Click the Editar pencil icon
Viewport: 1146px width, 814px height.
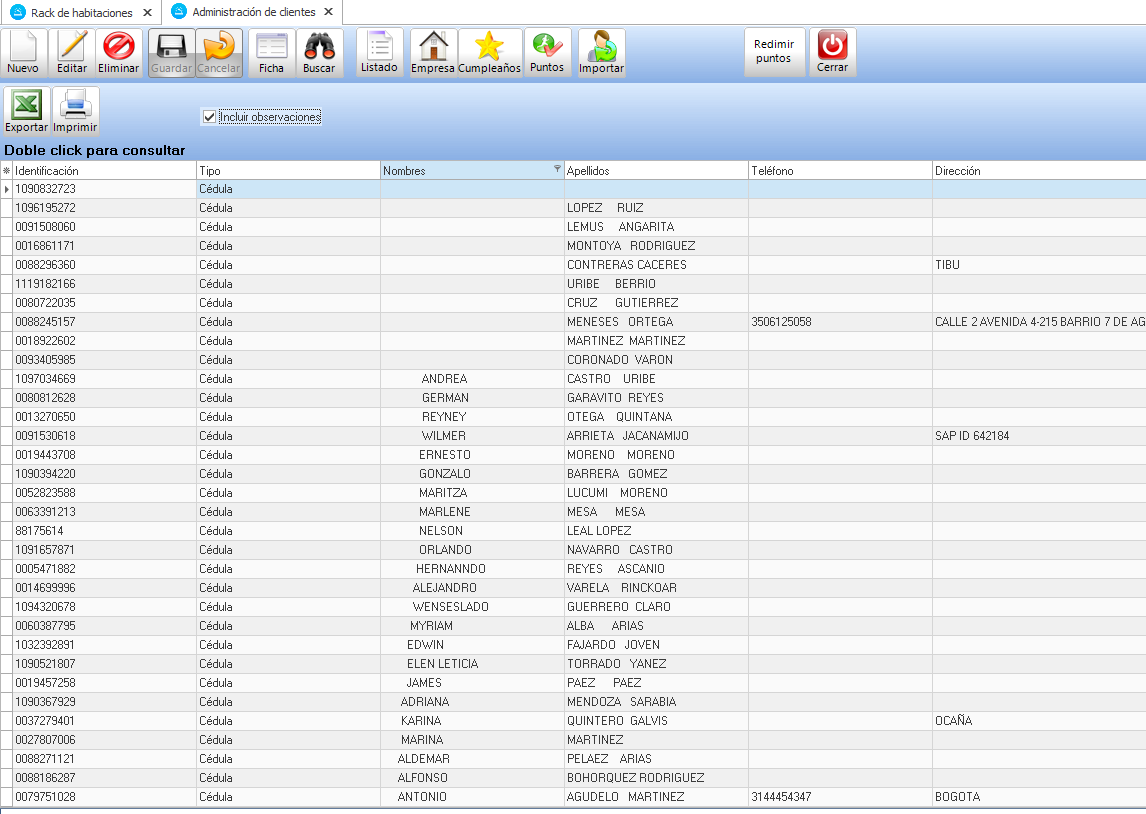pyautogui.click(x=72, y=53)
